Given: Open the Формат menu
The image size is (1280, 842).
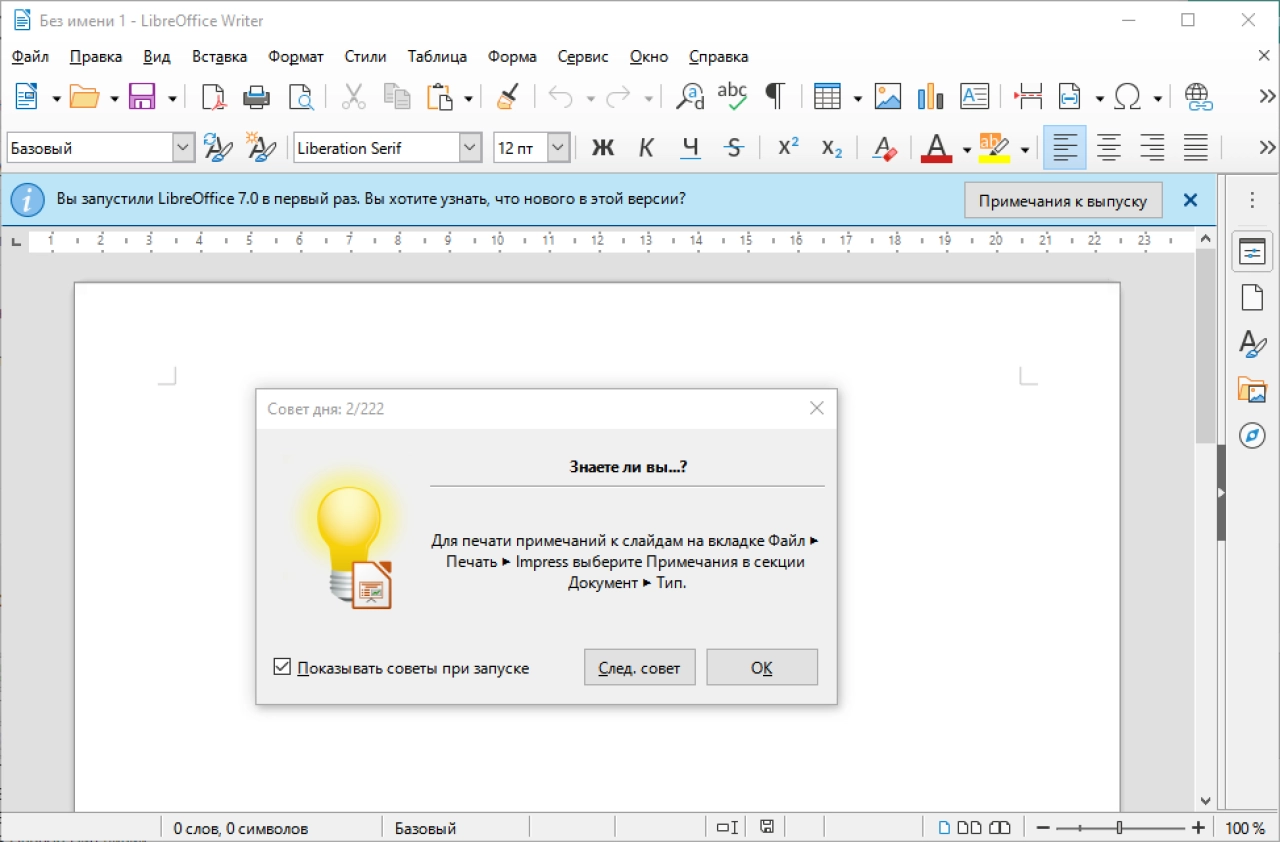Looking at the screenshot, I should pyautogui.click(x=296, y=56).
